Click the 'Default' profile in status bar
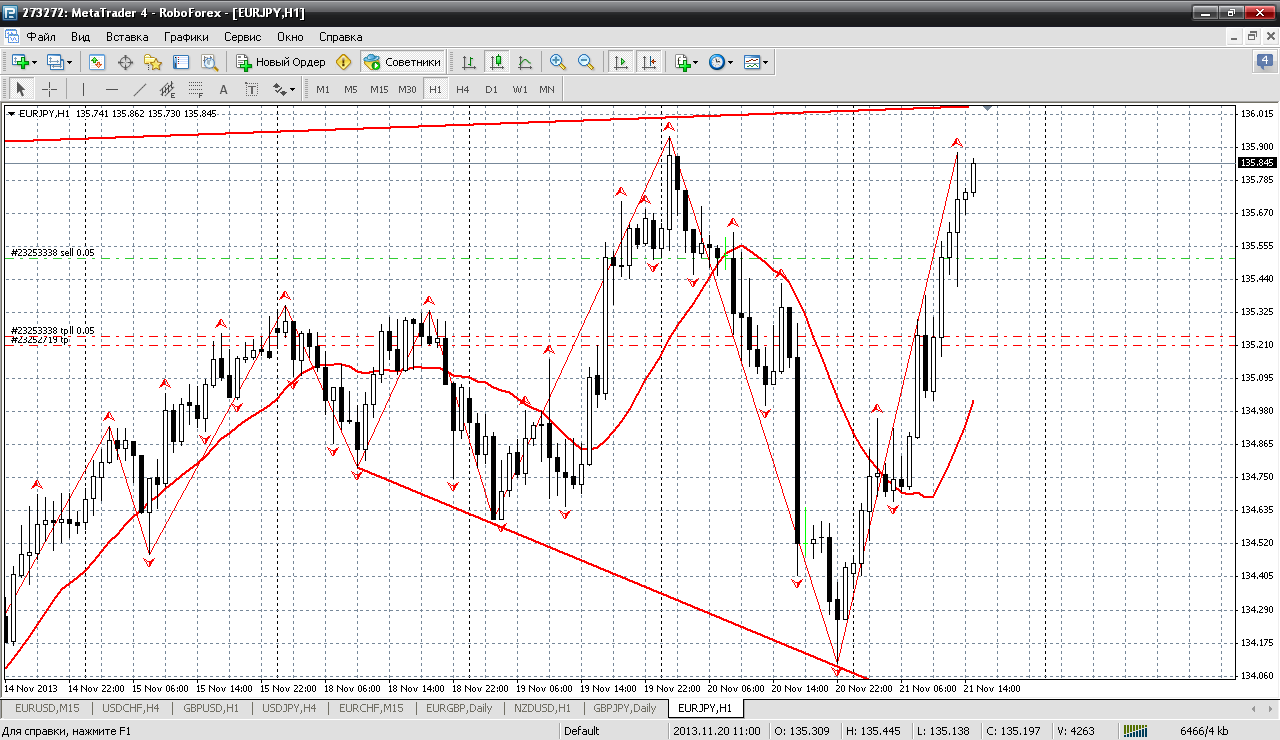Screen dimensions: 1280x740 581,731
